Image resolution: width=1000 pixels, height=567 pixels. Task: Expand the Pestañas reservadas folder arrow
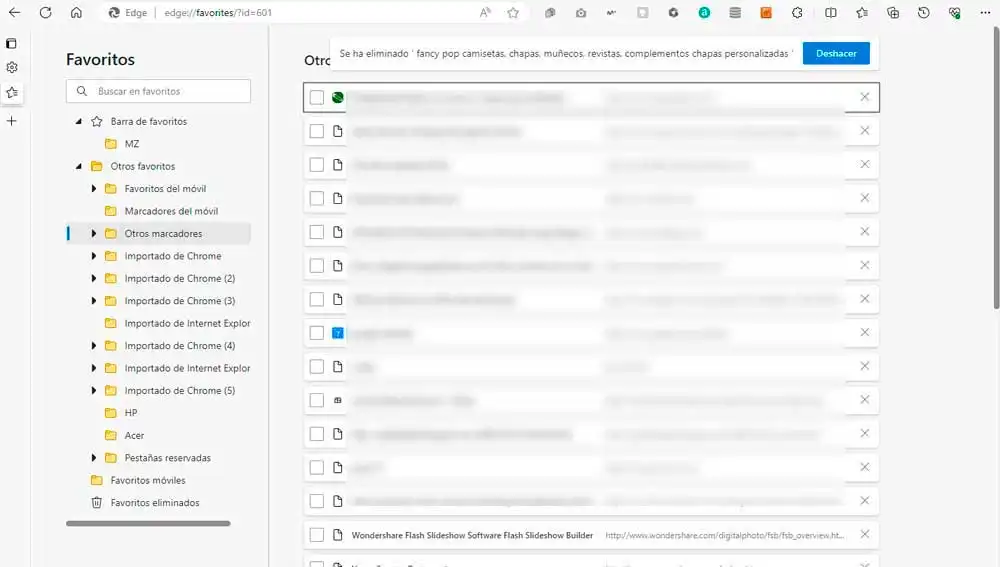(x=94, y=458)
